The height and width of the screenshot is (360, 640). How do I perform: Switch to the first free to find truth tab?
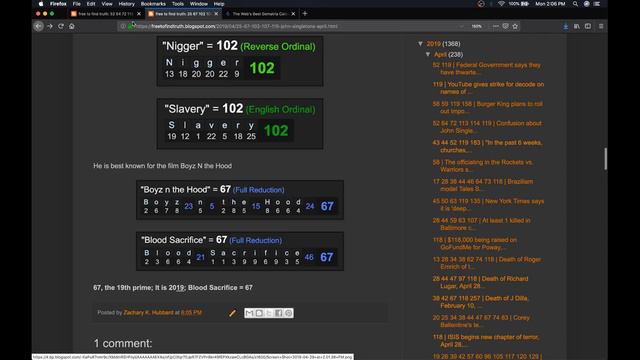point(105,14)
